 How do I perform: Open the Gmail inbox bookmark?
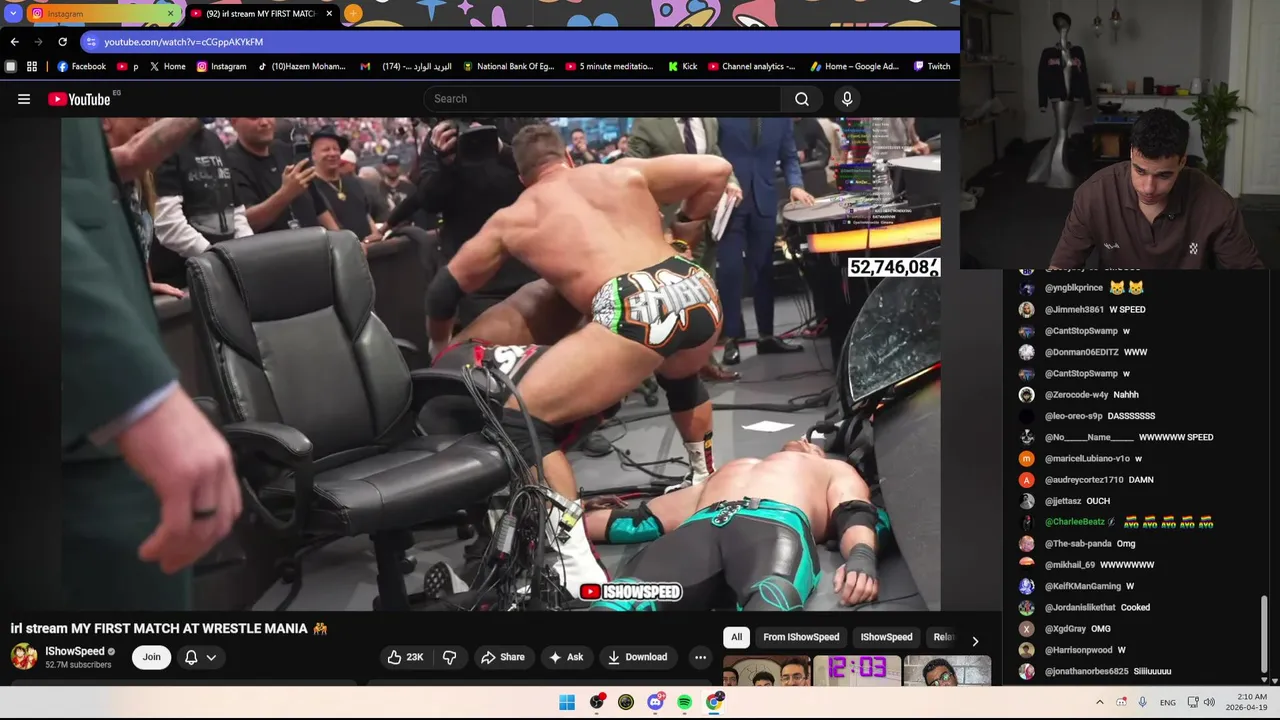405,67
